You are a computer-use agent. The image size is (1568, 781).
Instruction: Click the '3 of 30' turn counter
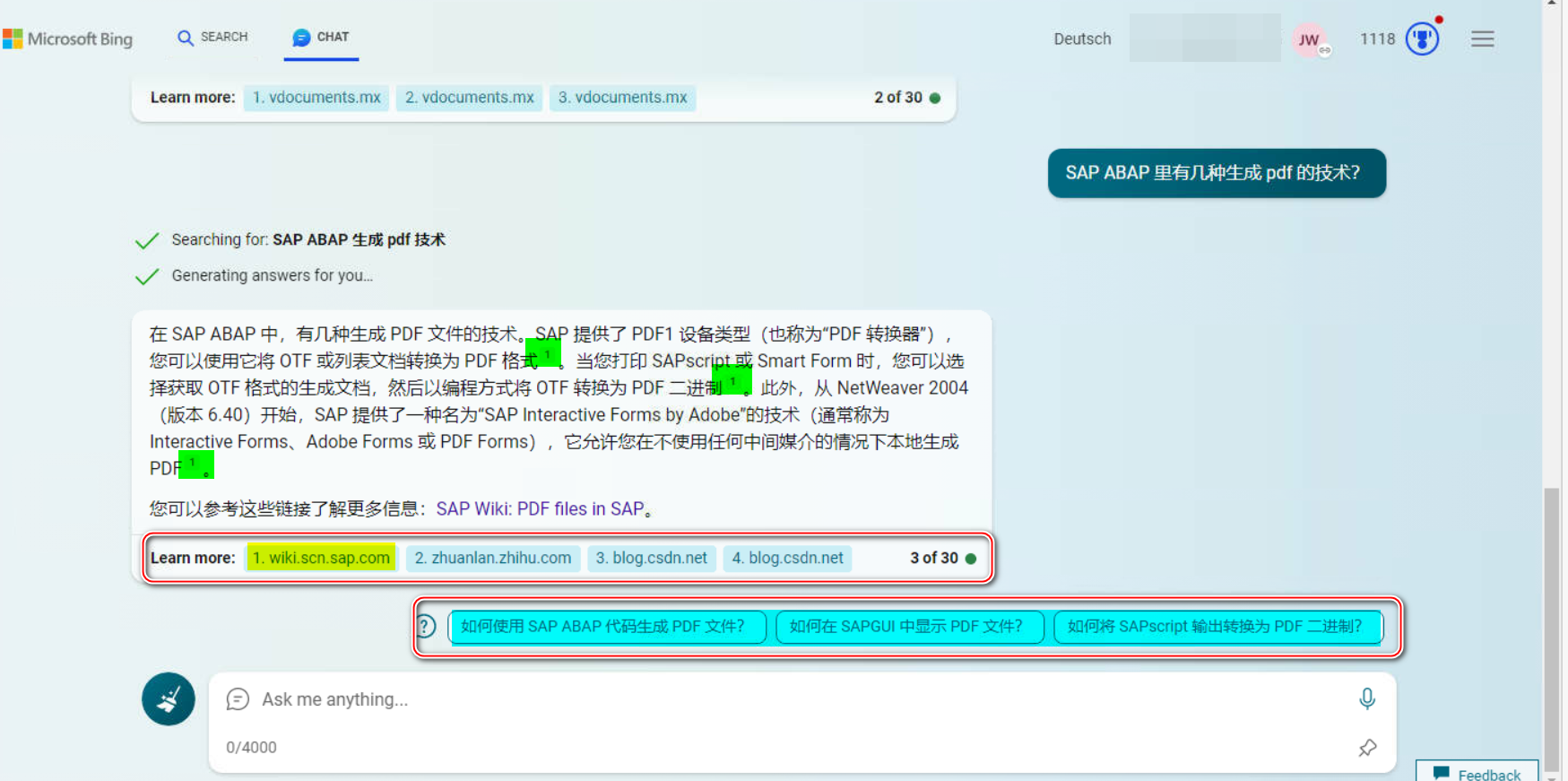pyautogui.click(x=934, y=558)
